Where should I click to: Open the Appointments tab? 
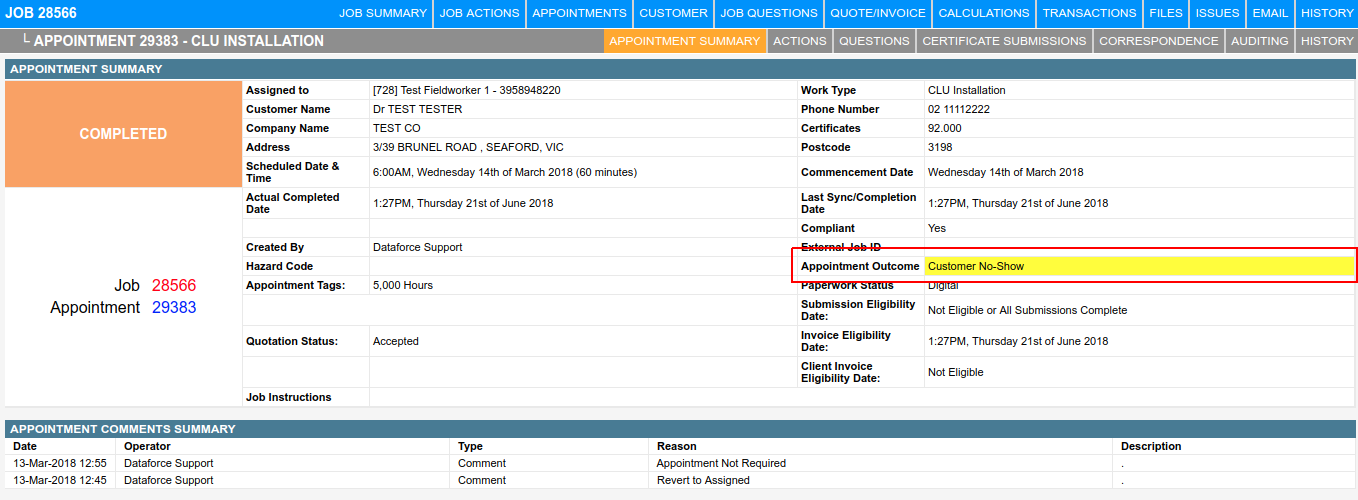click(579, 13)
